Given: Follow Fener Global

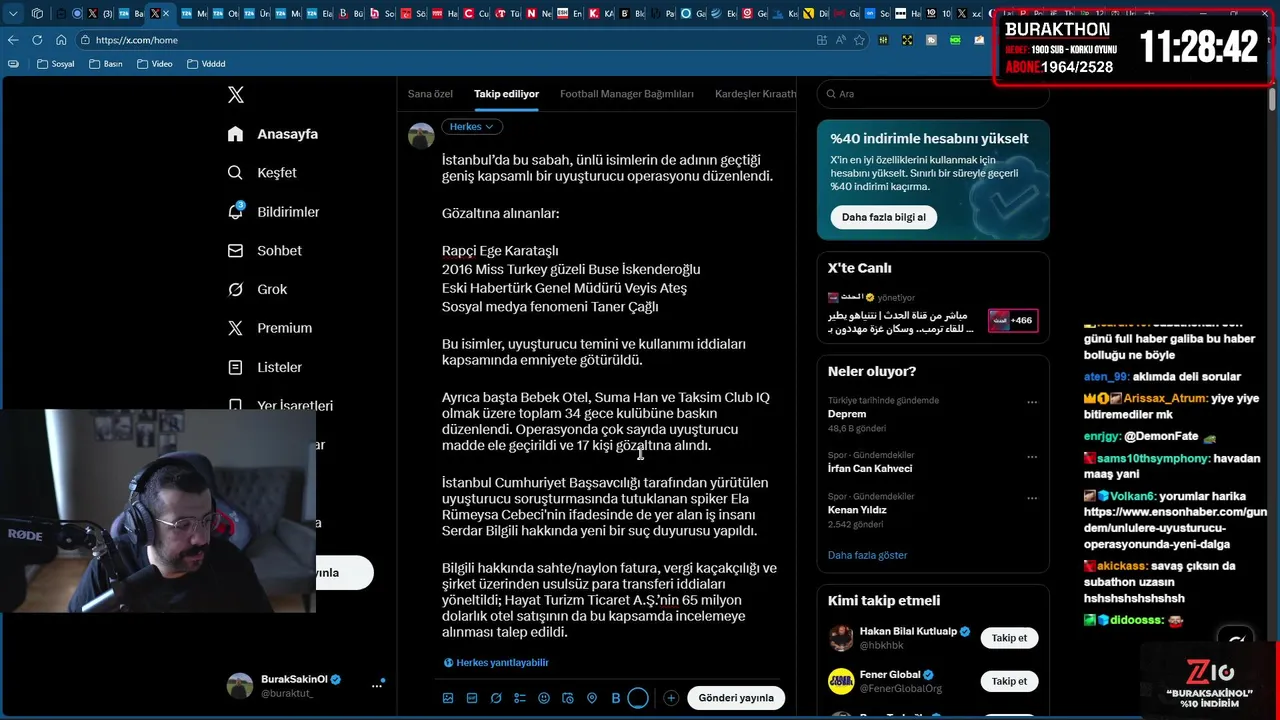Looking at the screenshot, I should (1009, 681).
